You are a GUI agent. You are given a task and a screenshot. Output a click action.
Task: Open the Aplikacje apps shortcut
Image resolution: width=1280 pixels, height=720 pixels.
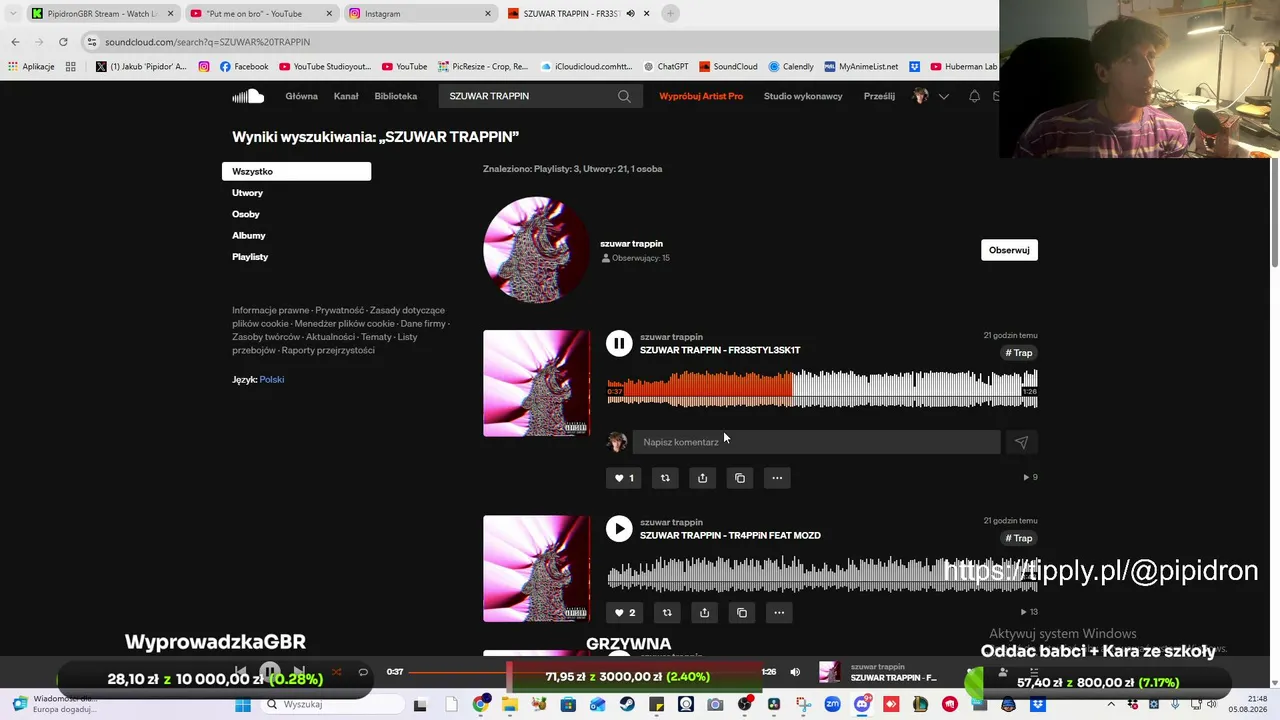31,67
